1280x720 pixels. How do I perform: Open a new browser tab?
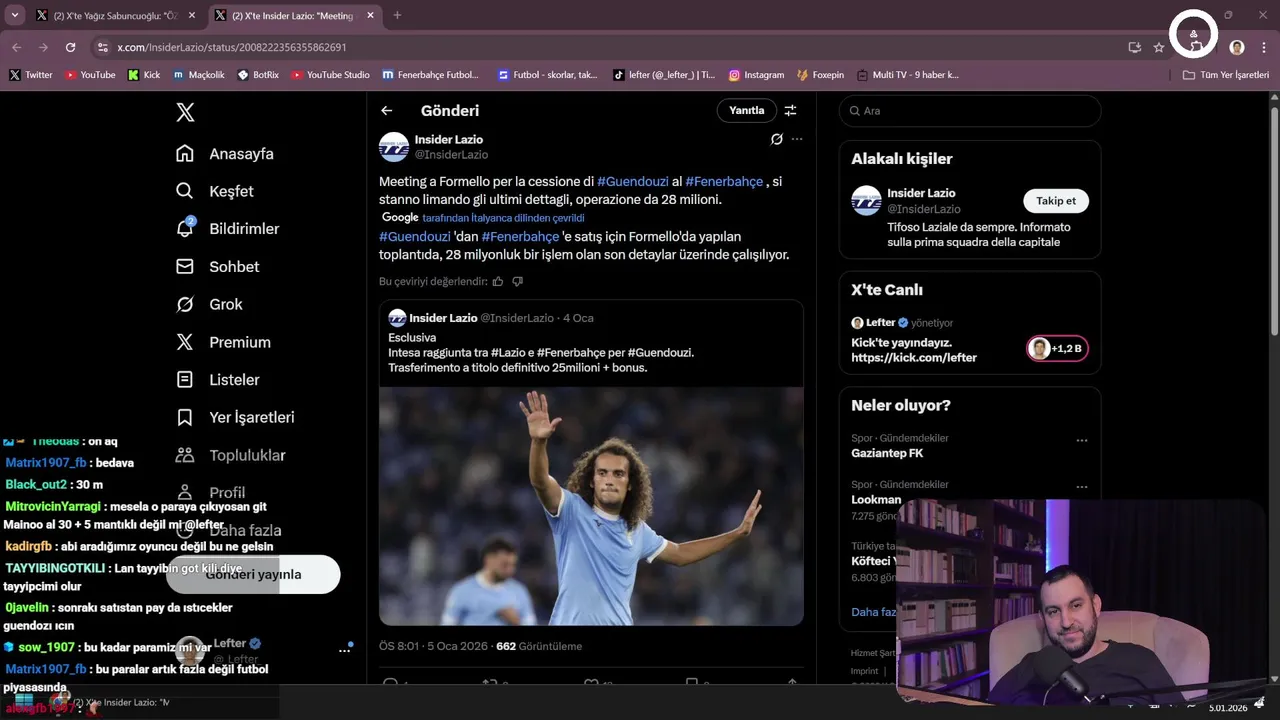[397, 16]
